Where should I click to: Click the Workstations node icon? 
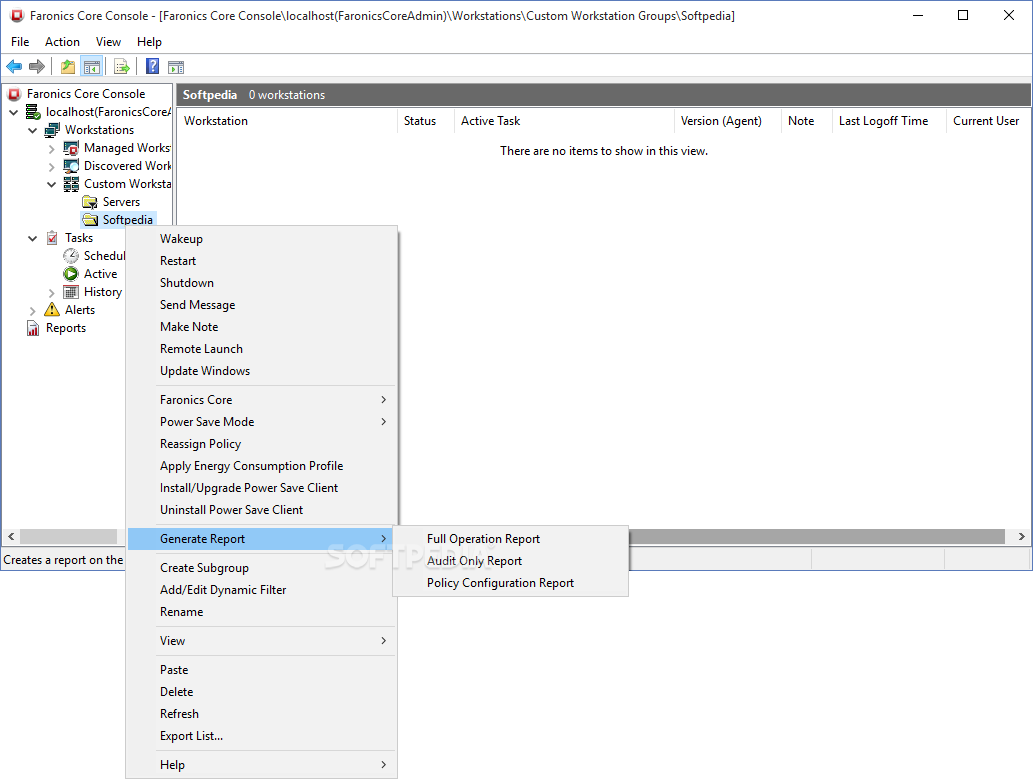click(52, 130)
